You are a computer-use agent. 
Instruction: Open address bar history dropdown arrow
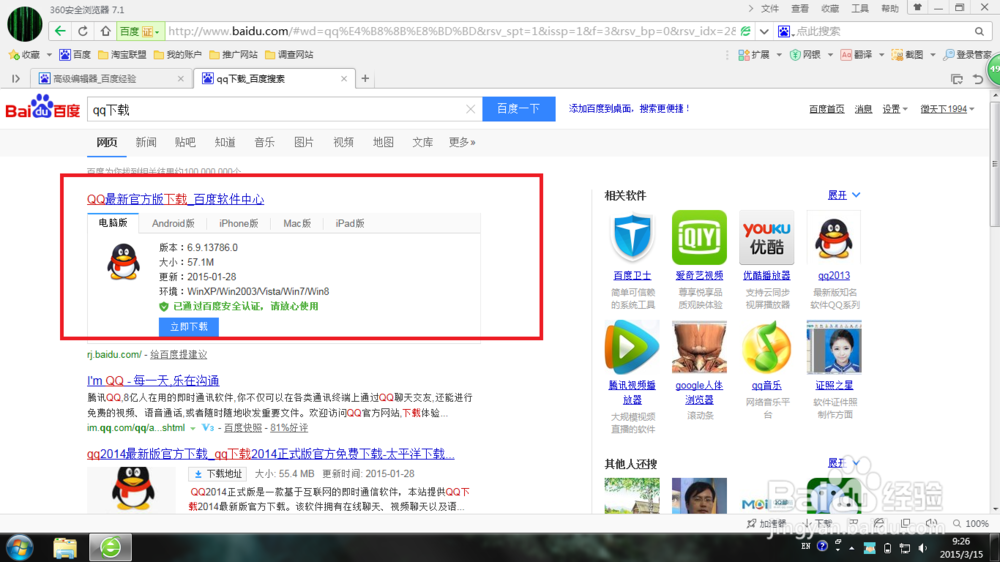tap(764, 31)
